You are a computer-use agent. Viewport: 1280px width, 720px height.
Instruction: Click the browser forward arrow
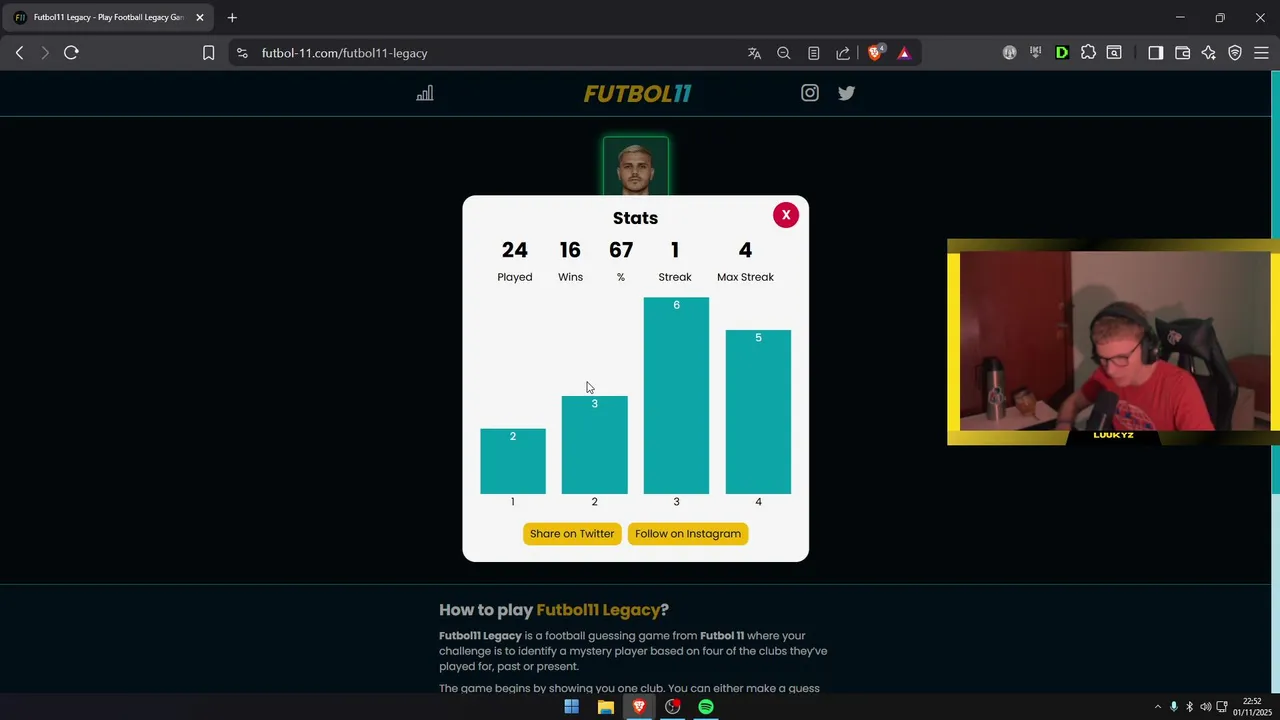[x=45, y=53]
